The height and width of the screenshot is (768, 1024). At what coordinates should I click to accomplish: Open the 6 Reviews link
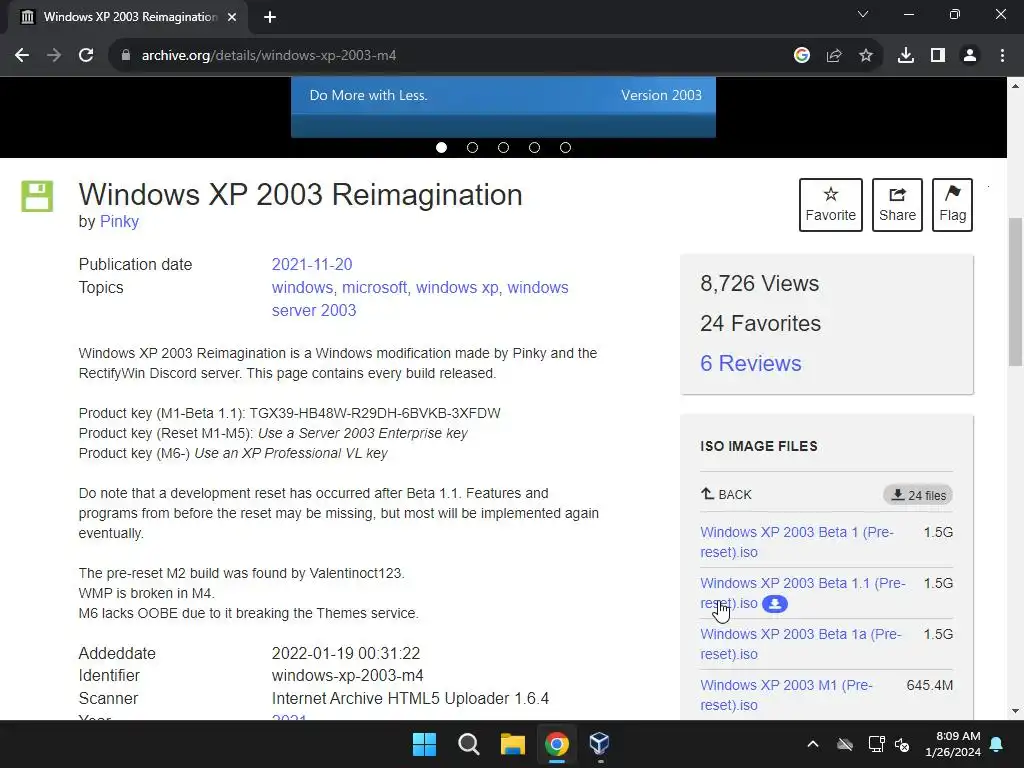(750, 363)
